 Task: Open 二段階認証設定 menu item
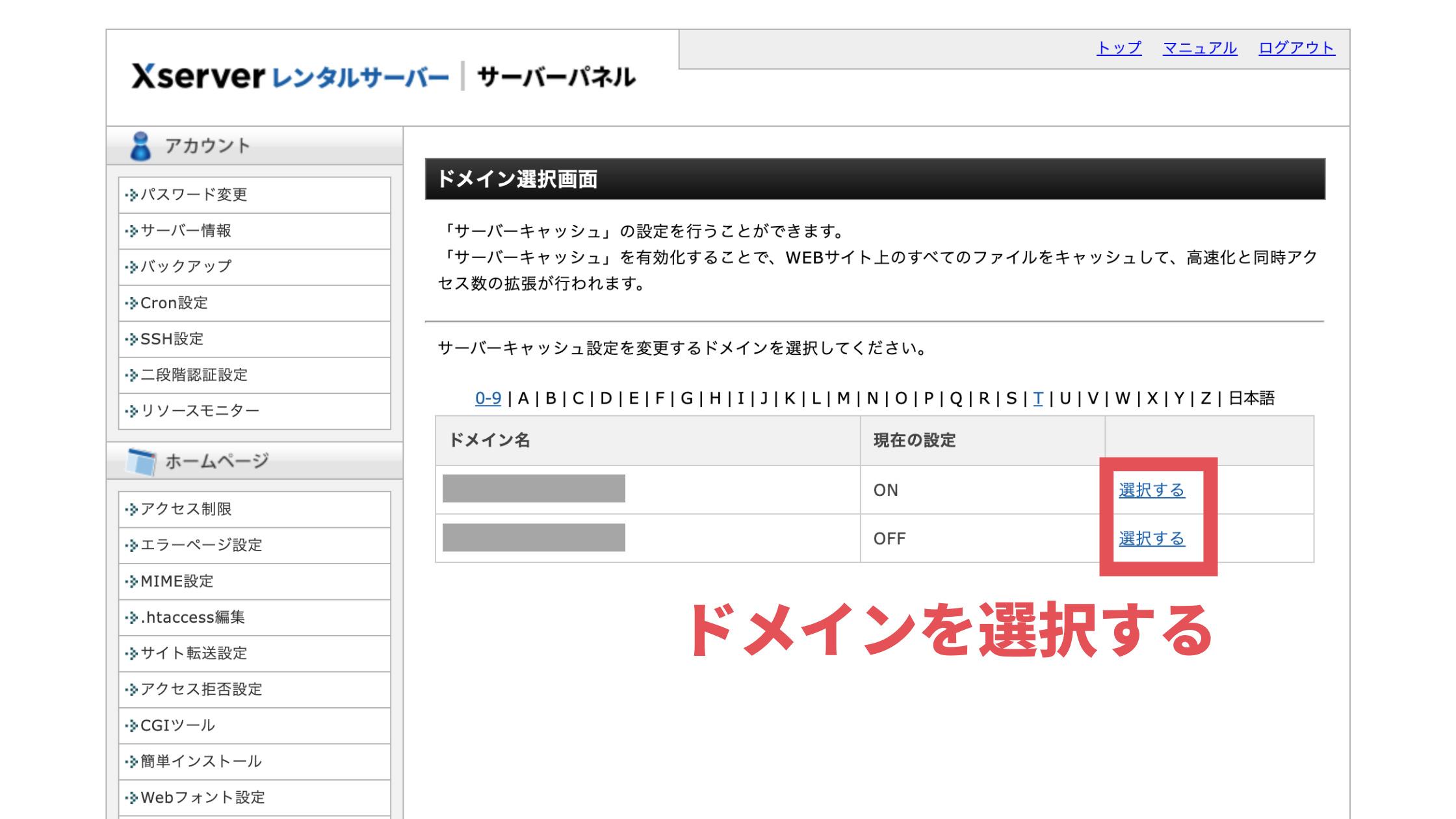[x=255, y=375]
